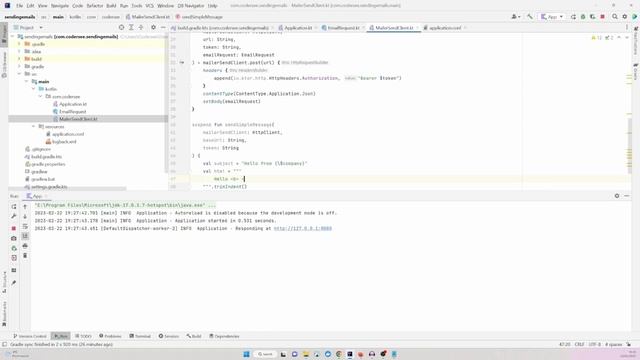
Task: Click scroll down arrow in Run console
Action: [25, 217]
